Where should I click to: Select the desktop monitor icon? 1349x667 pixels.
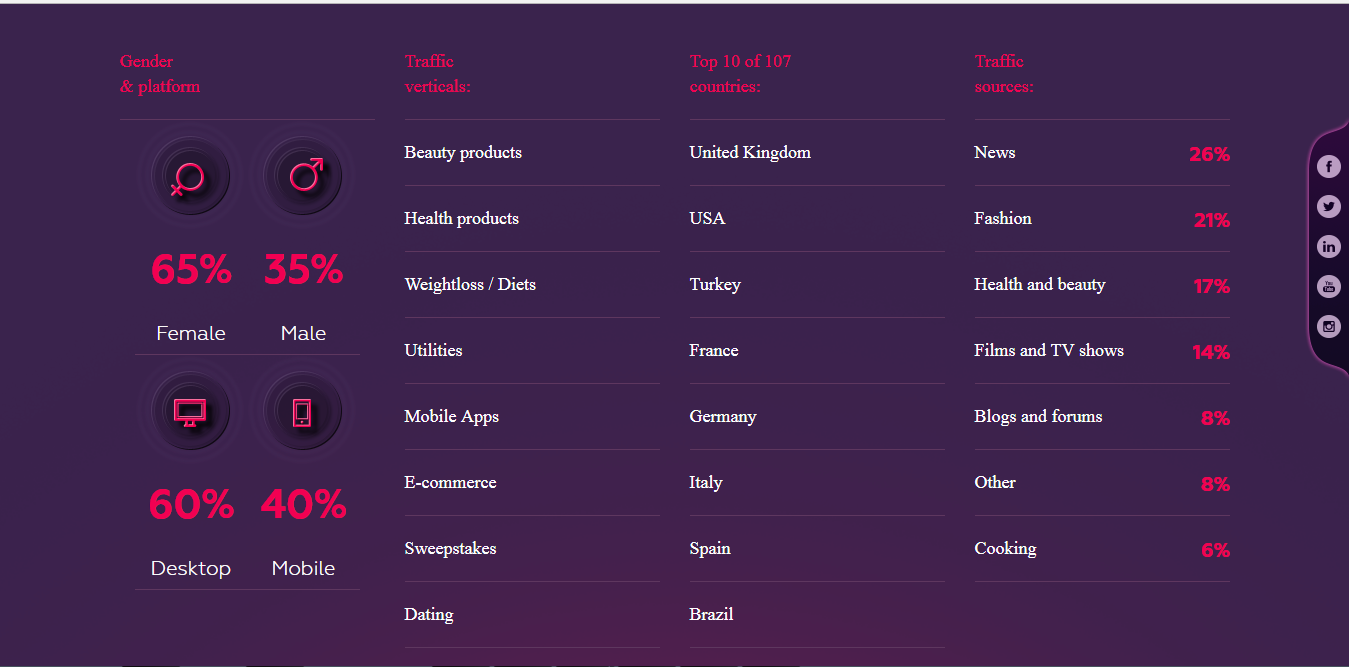point(190,411)
